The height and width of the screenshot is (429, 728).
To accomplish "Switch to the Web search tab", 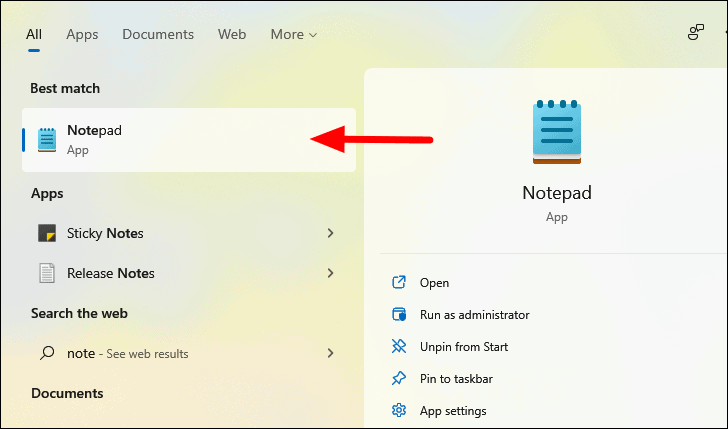I will pyautogui.click(x=232, y=34).
